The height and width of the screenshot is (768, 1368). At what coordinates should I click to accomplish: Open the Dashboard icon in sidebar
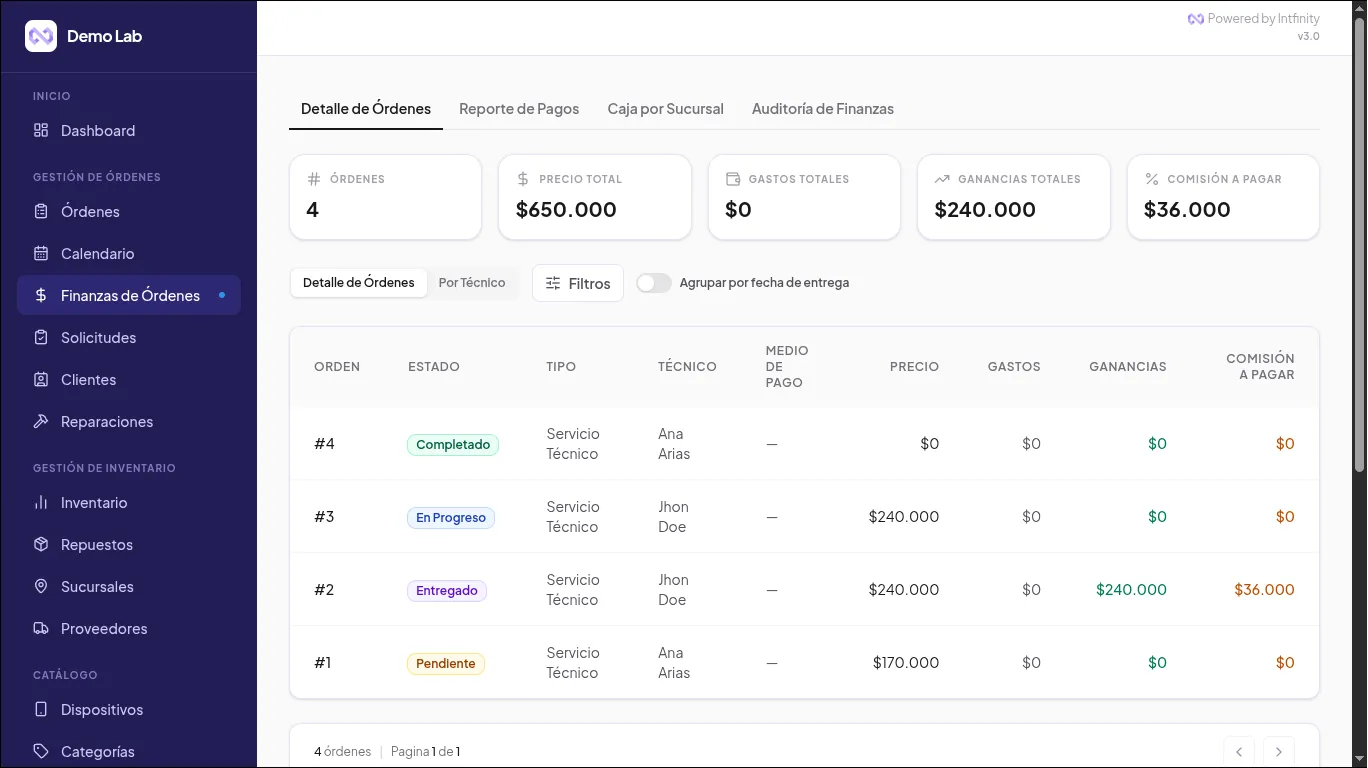coord(41,131)
